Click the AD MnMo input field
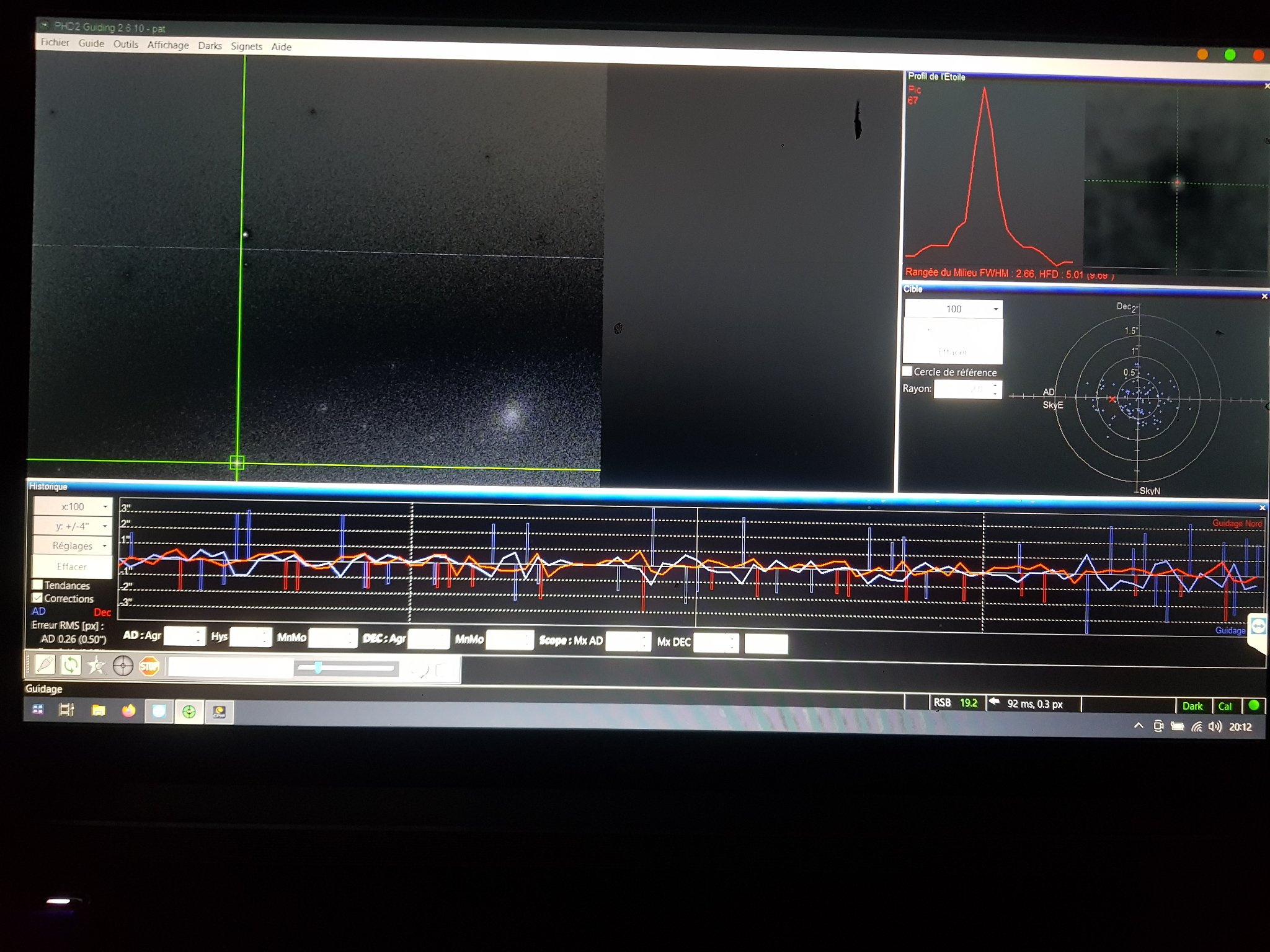 (333, 638)
